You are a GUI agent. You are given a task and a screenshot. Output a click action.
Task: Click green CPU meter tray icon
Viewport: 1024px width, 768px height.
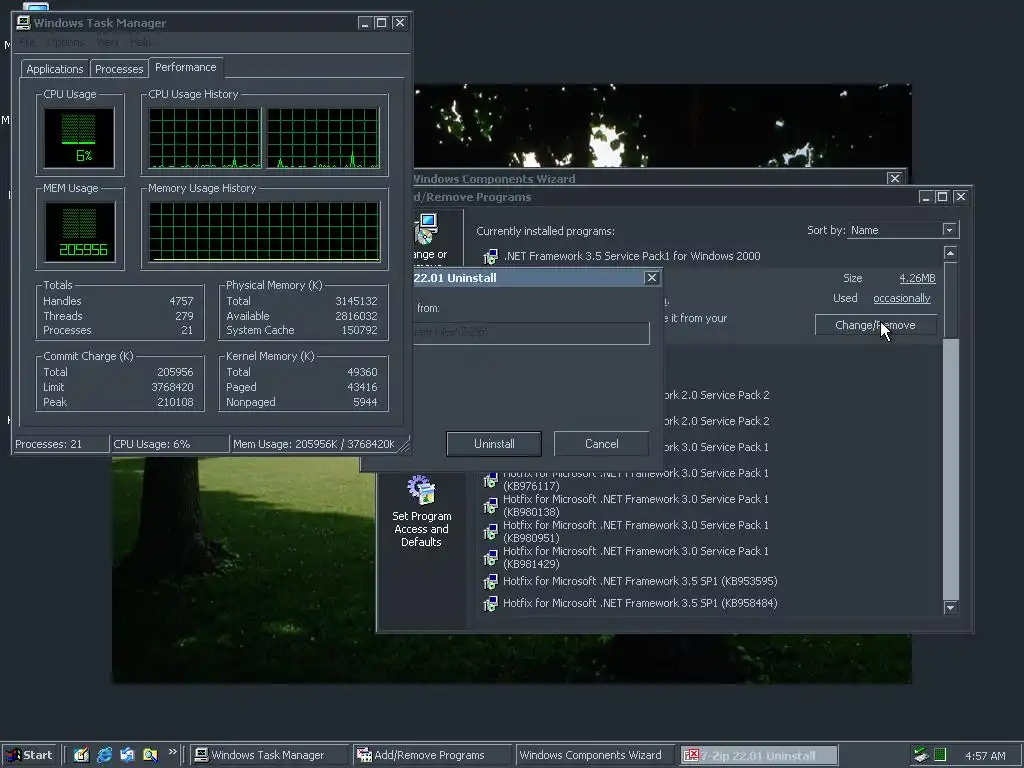(940, 755)
